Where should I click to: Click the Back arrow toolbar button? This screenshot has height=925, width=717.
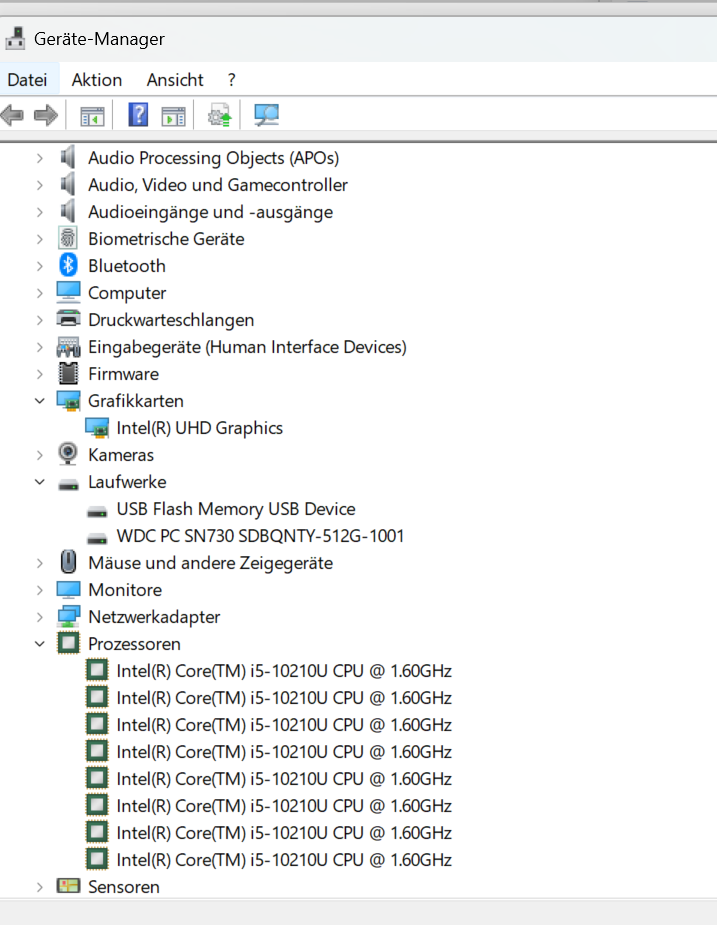click(x=12, y=115)
